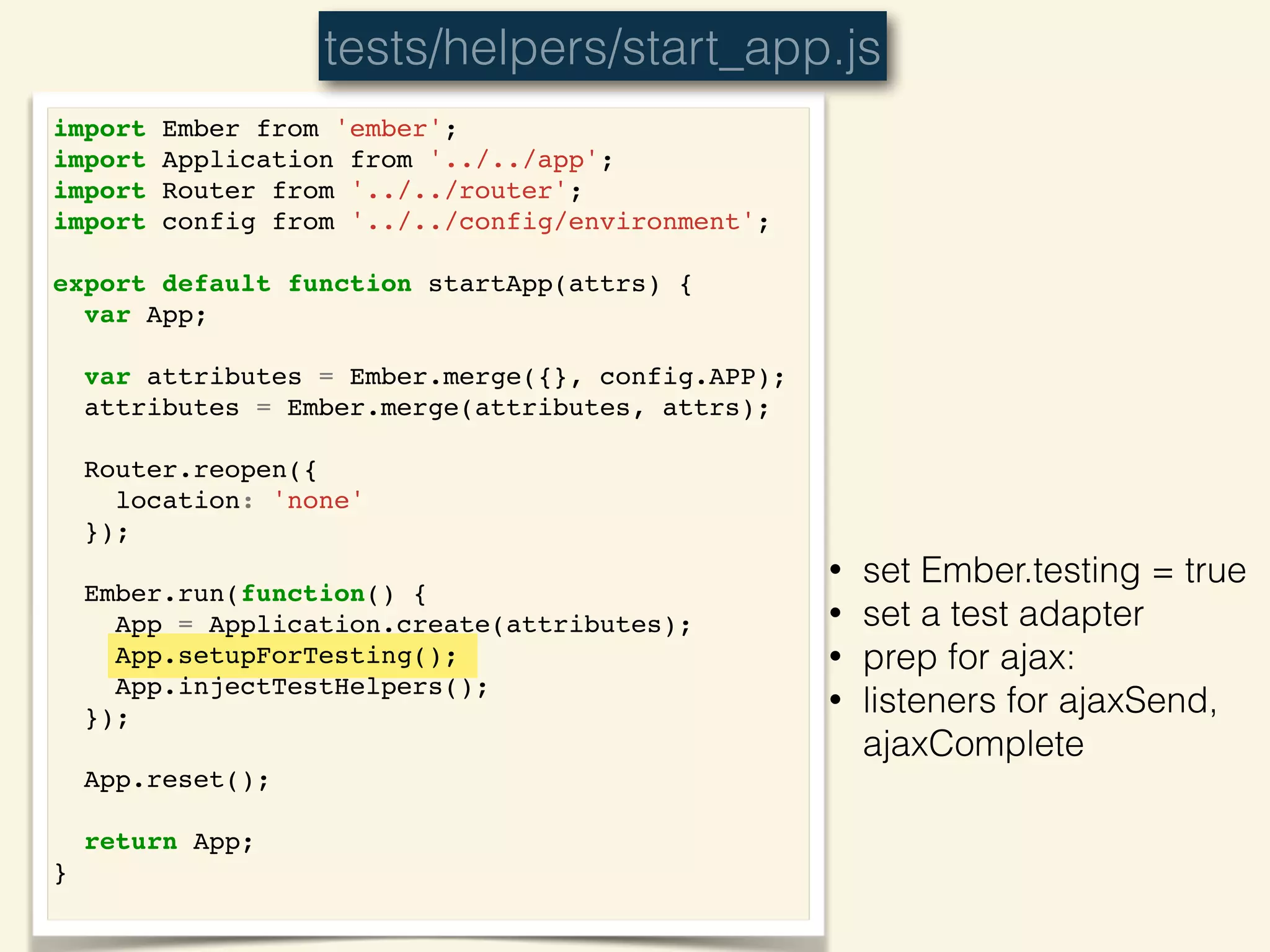Click the Ember.merge({}, config.APP) line
This screenshot has height=952, width=1270.
point(435,377)
